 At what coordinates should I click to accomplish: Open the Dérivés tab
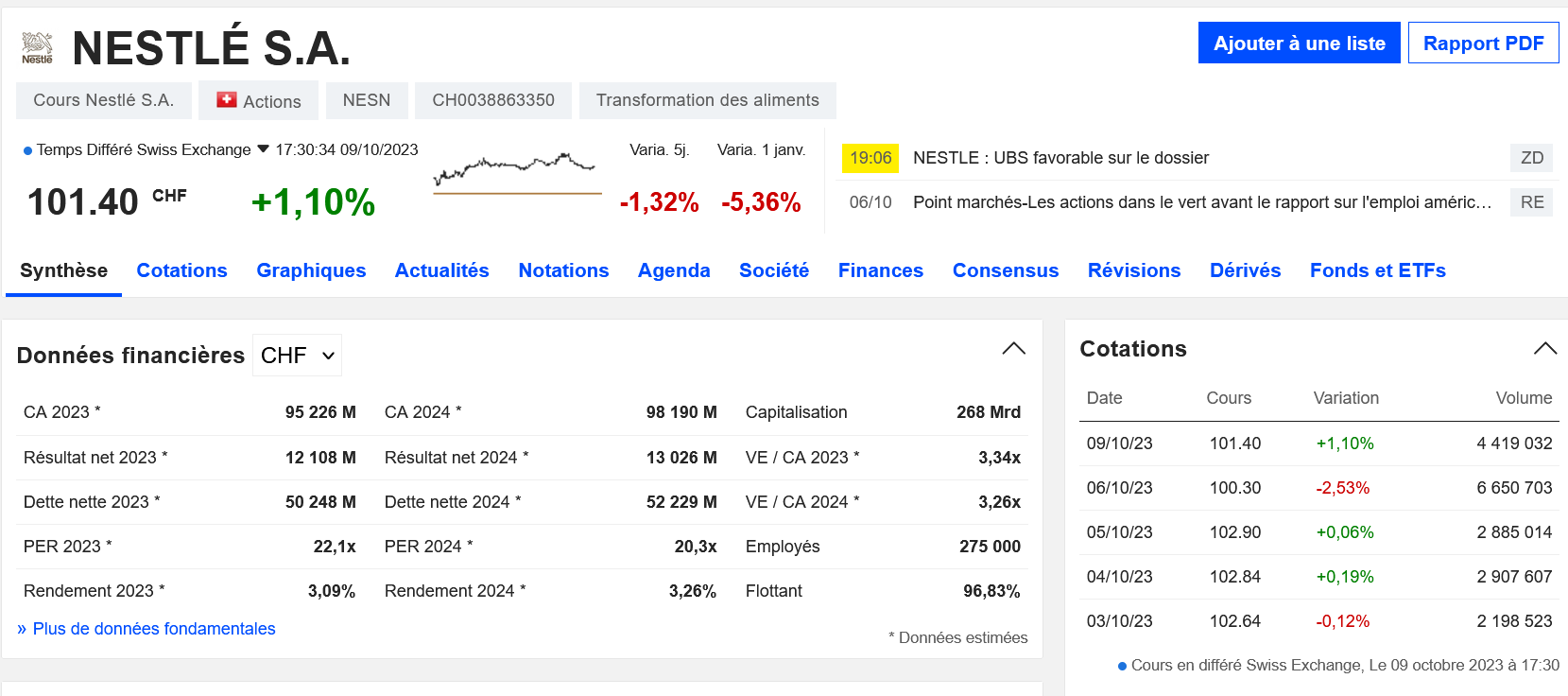1246,270
